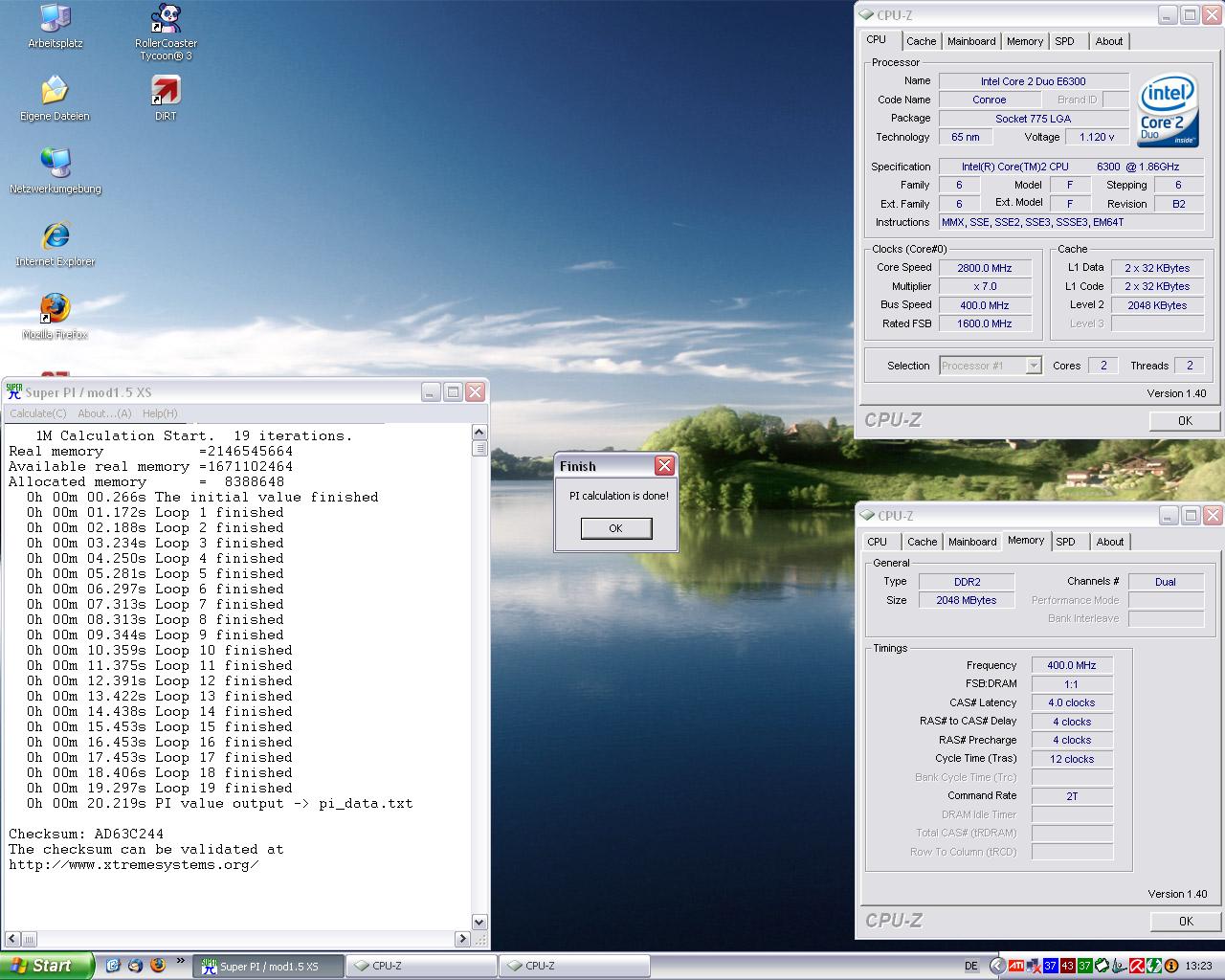
Task: Click Checksum: AD63C244 line in Super PI
Action: click(x=86, y=834)
